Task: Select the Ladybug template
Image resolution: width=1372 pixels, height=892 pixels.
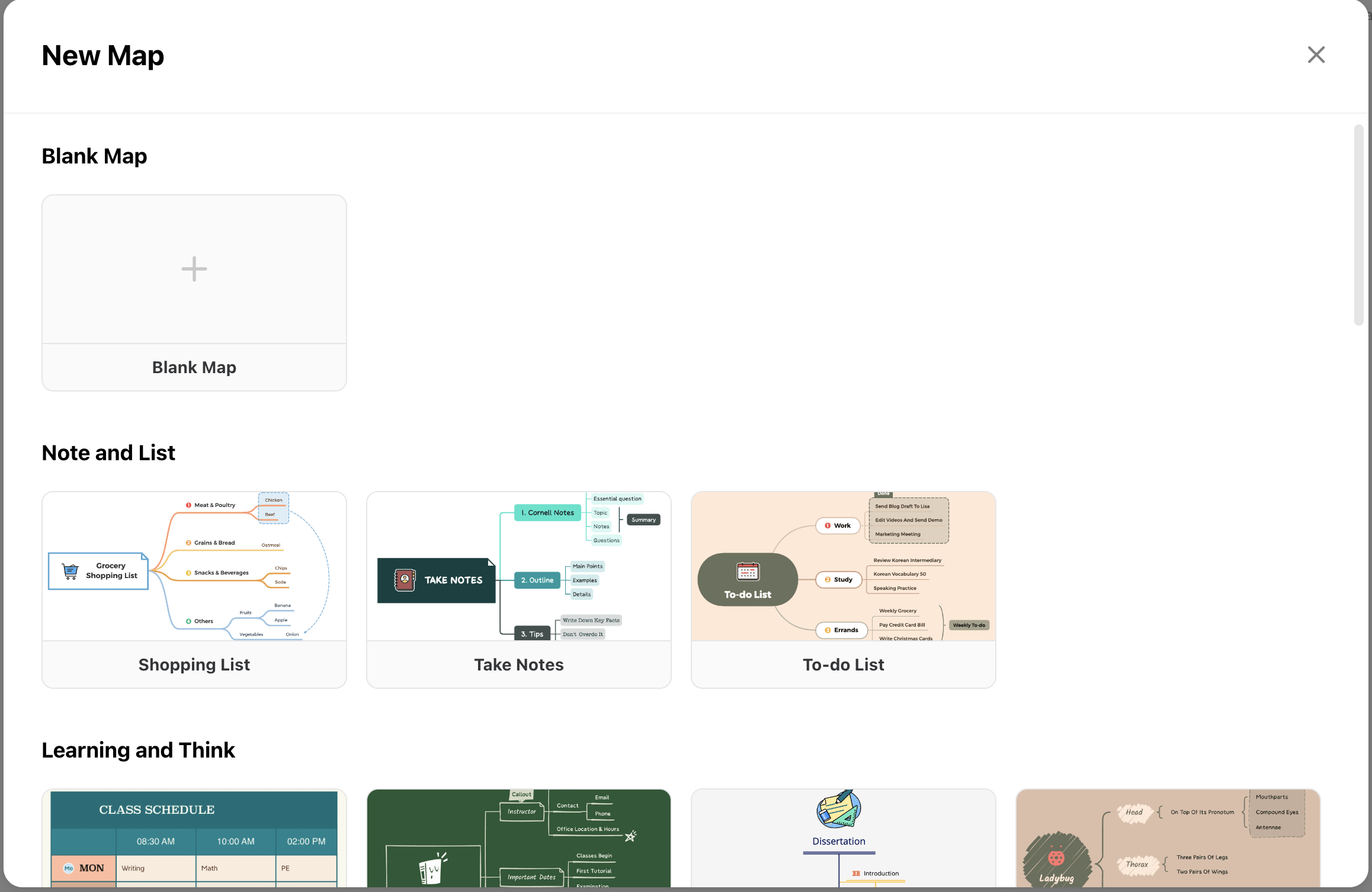Action: (1168, 838)
